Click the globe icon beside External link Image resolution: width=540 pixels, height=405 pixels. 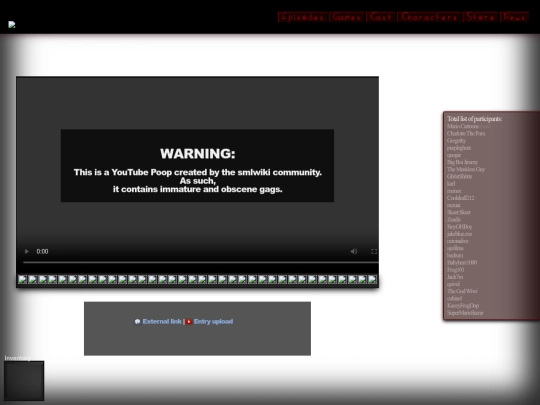pos(137,322)
